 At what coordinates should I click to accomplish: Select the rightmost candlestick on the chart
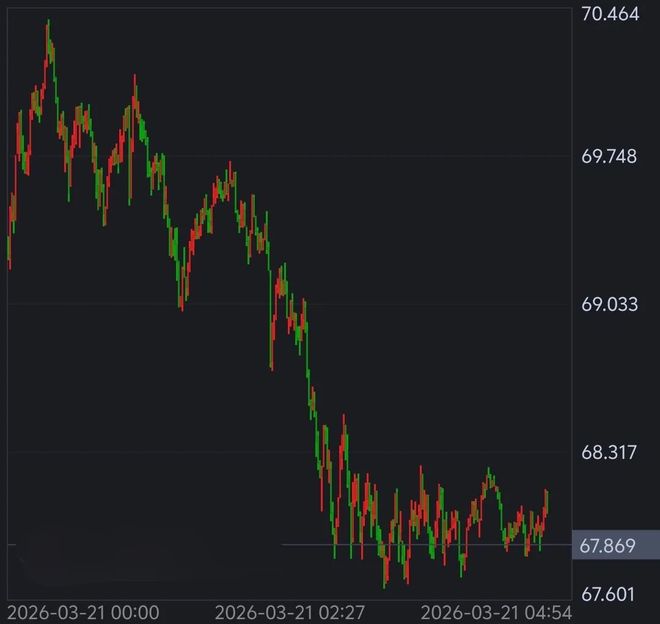click(547, 505)
